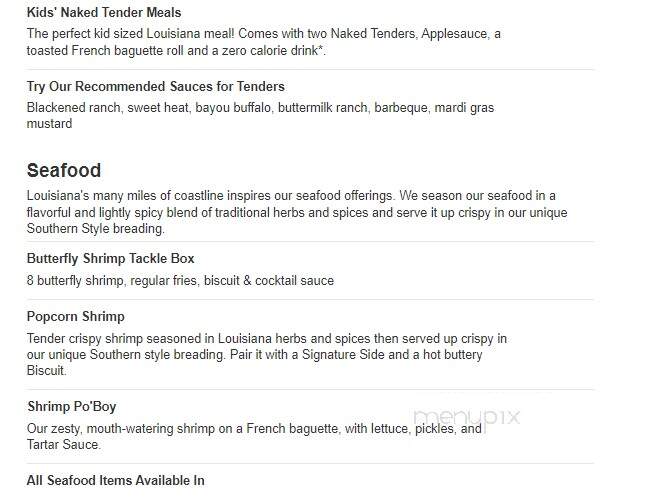Click the line ending with word Biscuit

pos(47,371)
